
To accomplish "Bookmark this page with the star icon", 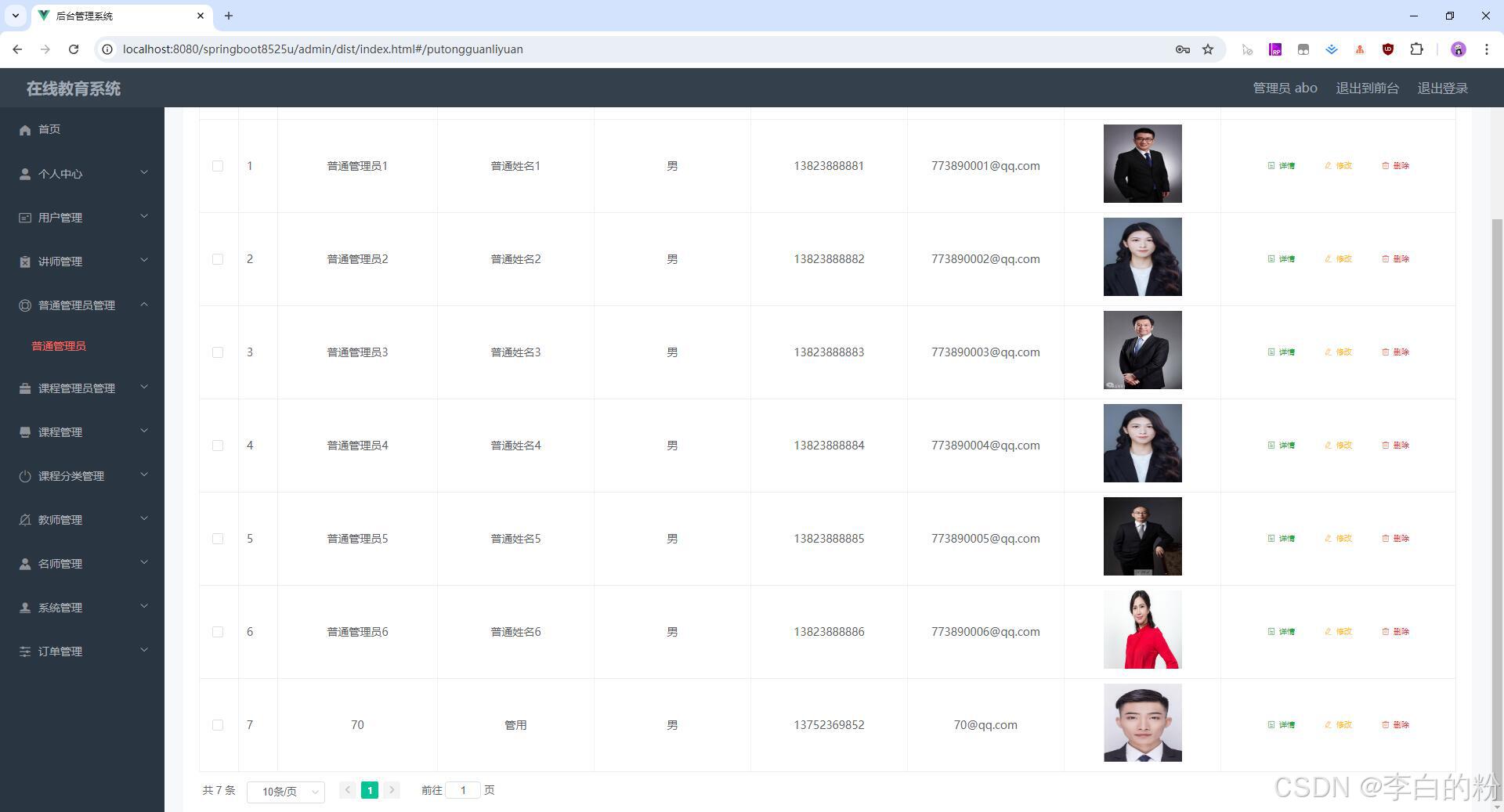I will (x=1208, y=49).
